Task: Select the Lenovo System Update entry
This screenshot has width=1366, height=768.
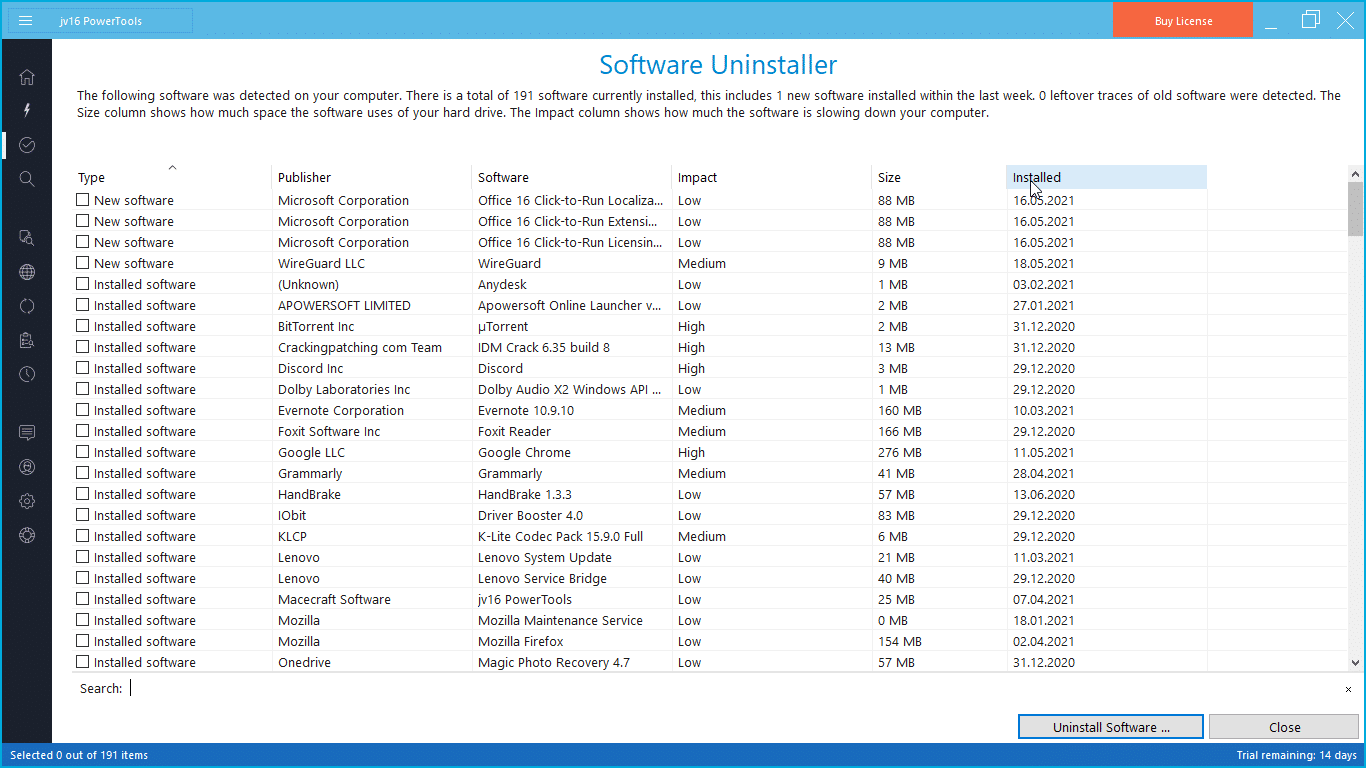Action: 545,557
